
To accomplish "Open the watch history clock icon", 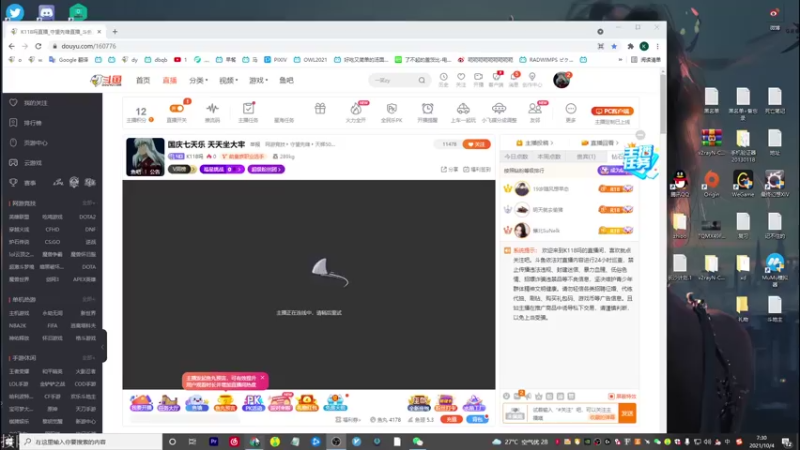I will (443, 77).
